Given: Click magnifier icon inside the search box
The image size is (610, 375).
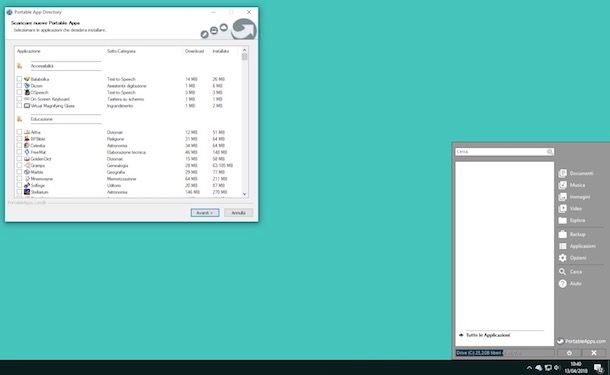Looking at the screenshot, I should [x=549, y=152].
